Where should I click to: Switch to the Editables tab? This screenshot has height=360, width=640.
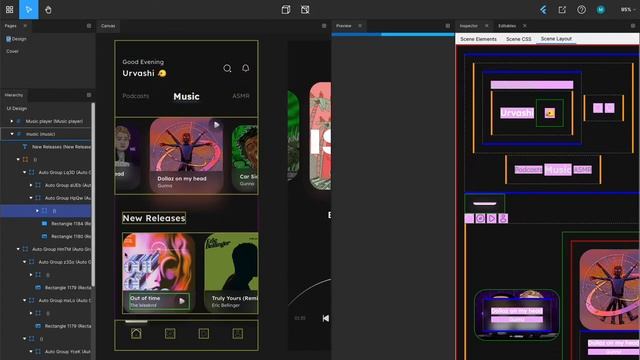[x=507, y=26]
